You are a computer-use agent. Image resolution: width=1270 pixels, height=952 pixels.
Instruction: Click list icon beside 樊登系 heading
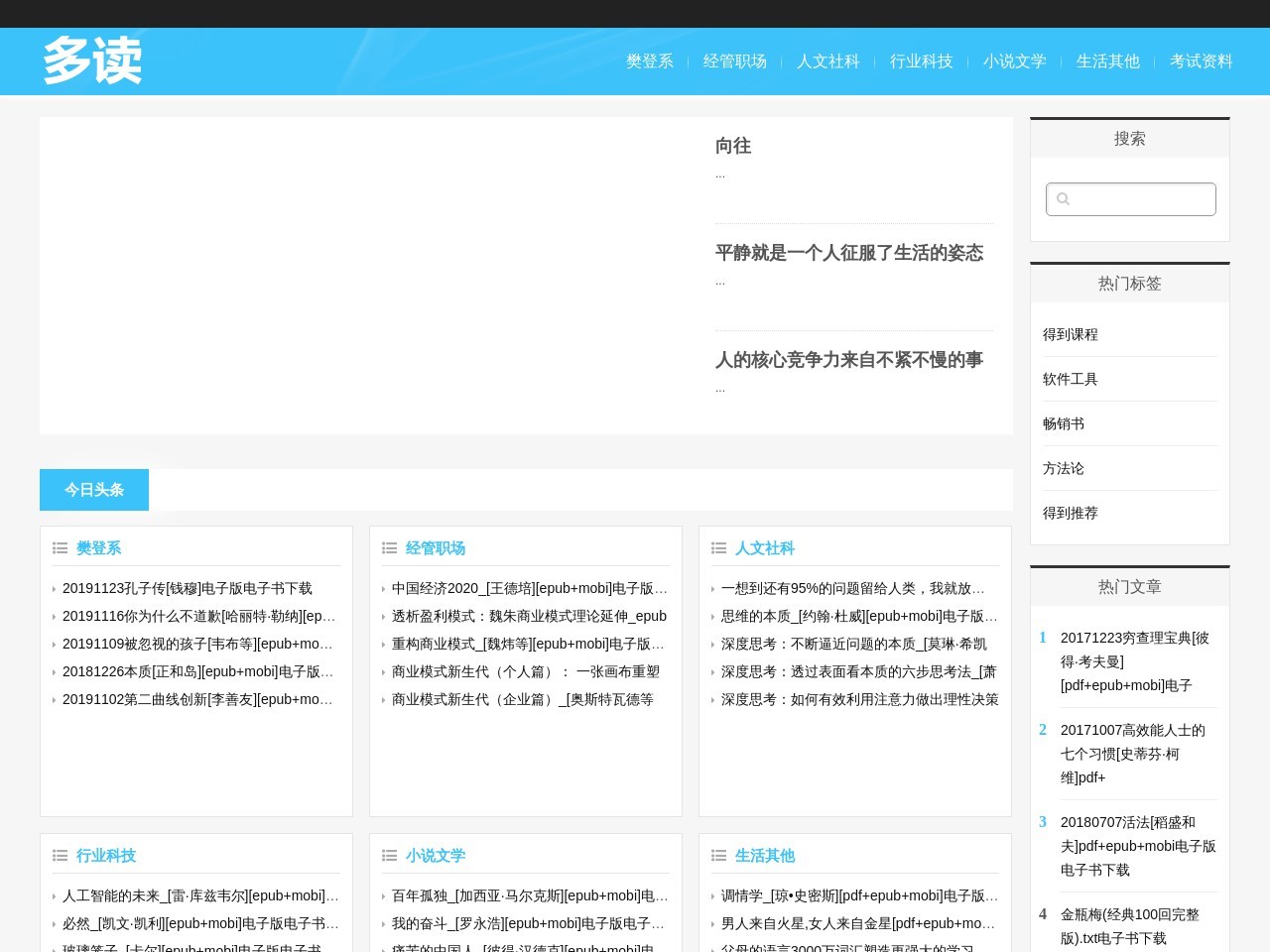(61, 548)
